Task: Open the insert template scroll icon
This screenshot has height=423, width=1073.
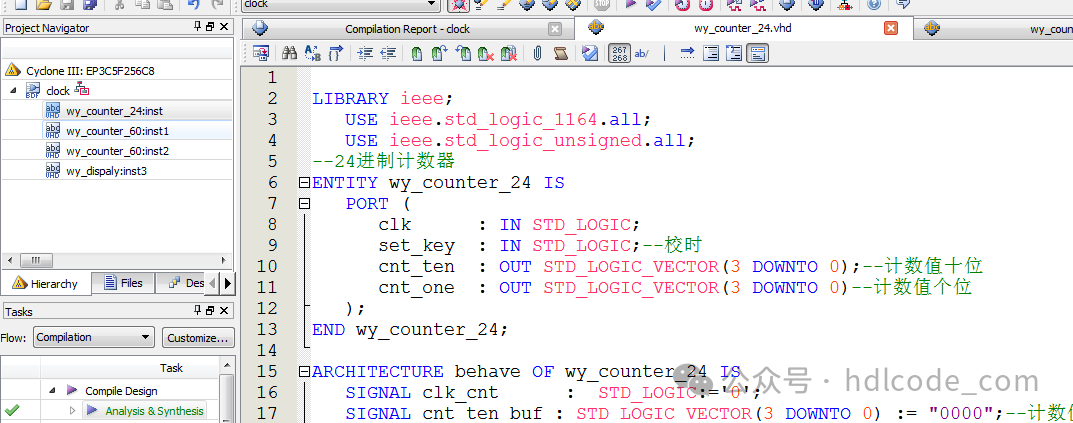Action: [x=560, y=53]
